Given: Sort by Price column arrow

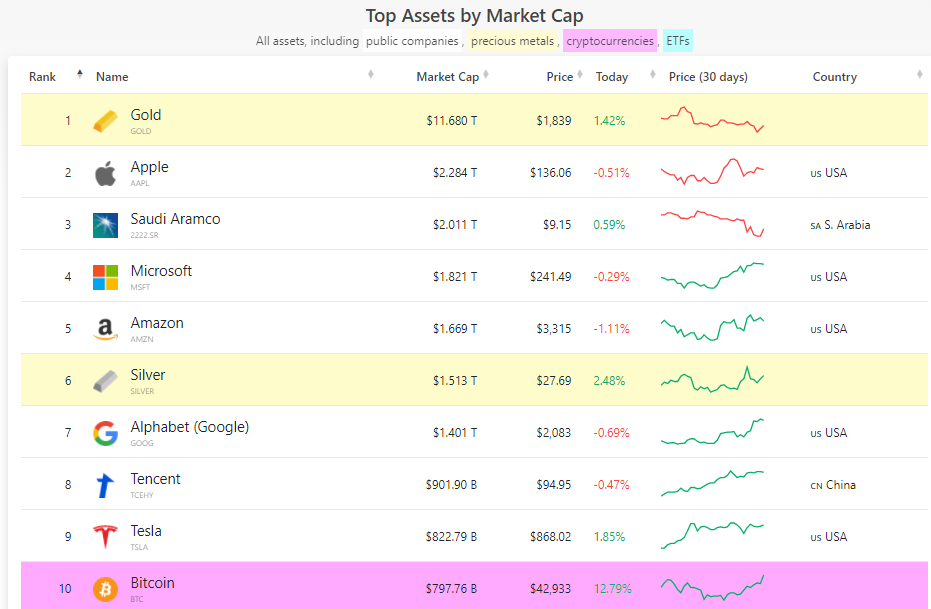Looking at the screenshot, I should click(x=580, y=74).
